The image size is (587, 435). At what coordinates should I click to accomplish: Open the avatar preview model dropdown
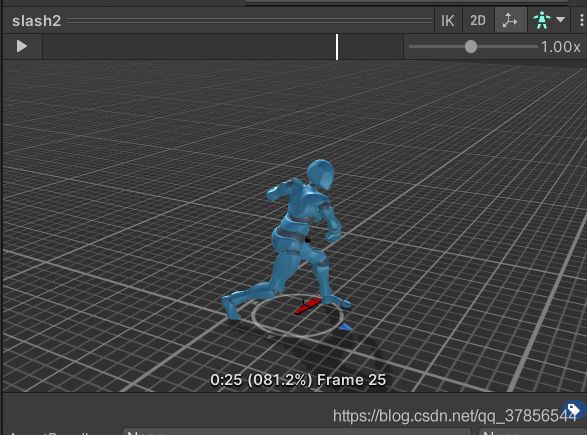click(x=548, y=20)
